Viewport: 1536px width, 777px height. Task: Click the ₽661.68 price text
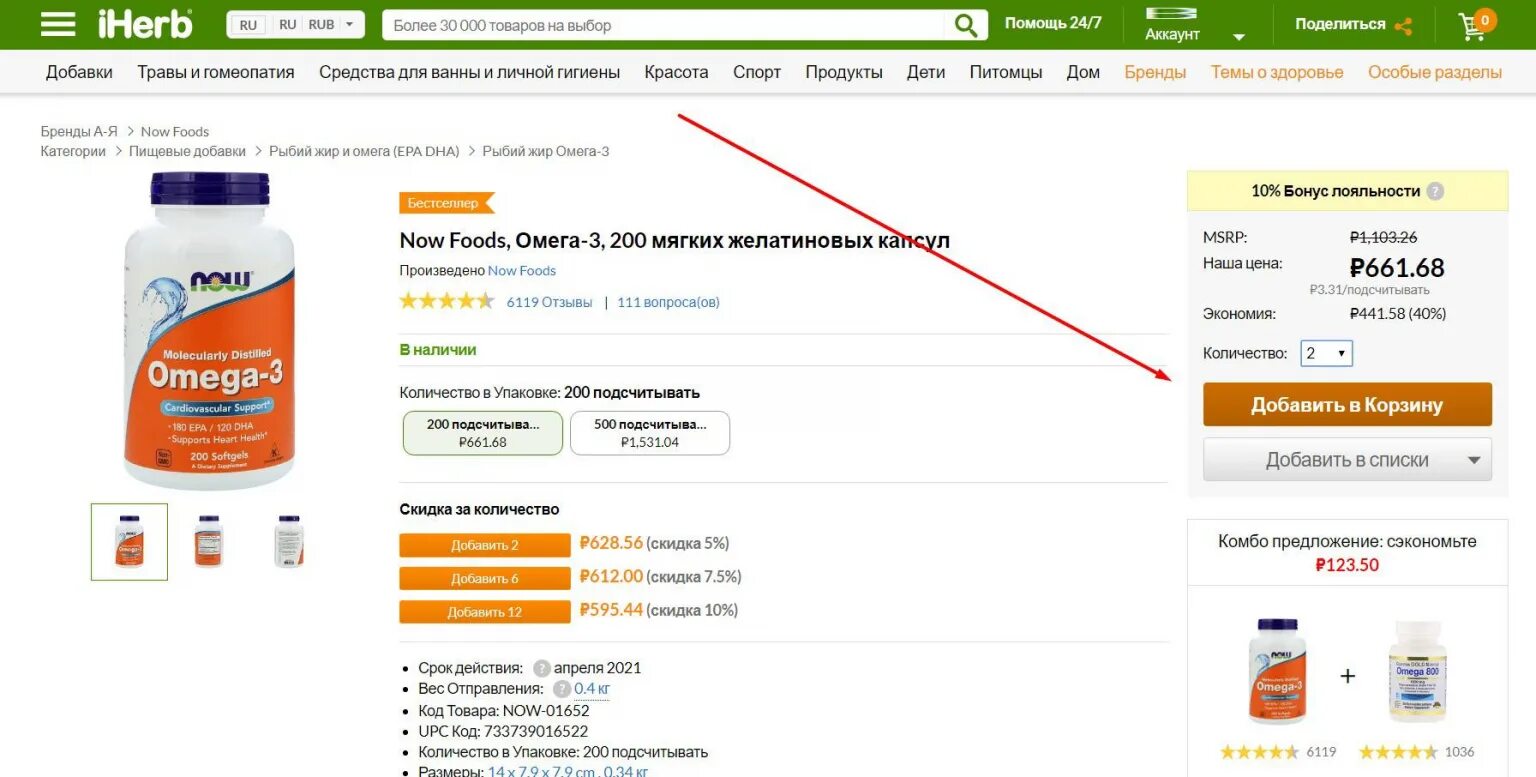[1397, 268]
